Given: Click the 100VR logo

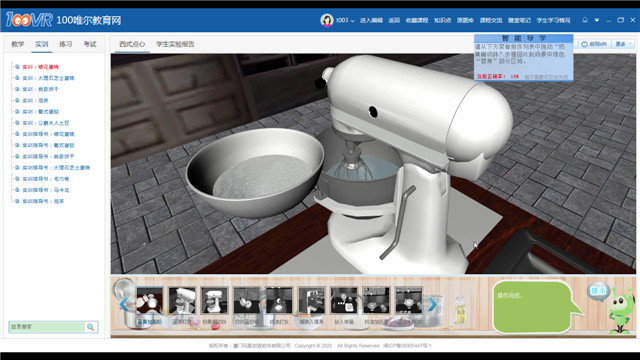Looking at the screenshot, I should coord(29,19).
